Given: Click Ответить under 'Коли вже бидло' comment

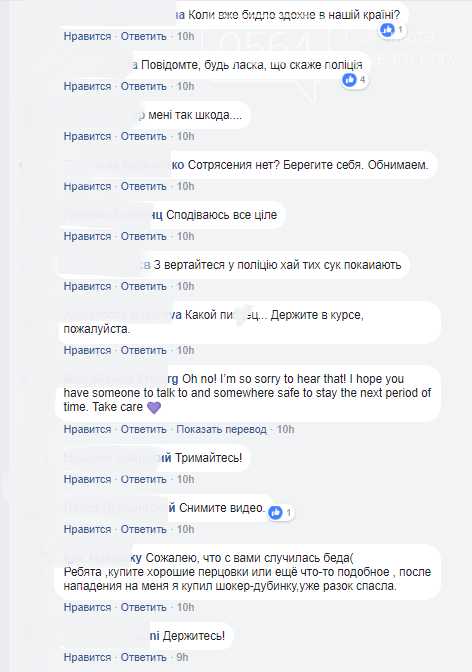Looking at the screenshot, I should (x=144, y=36).
